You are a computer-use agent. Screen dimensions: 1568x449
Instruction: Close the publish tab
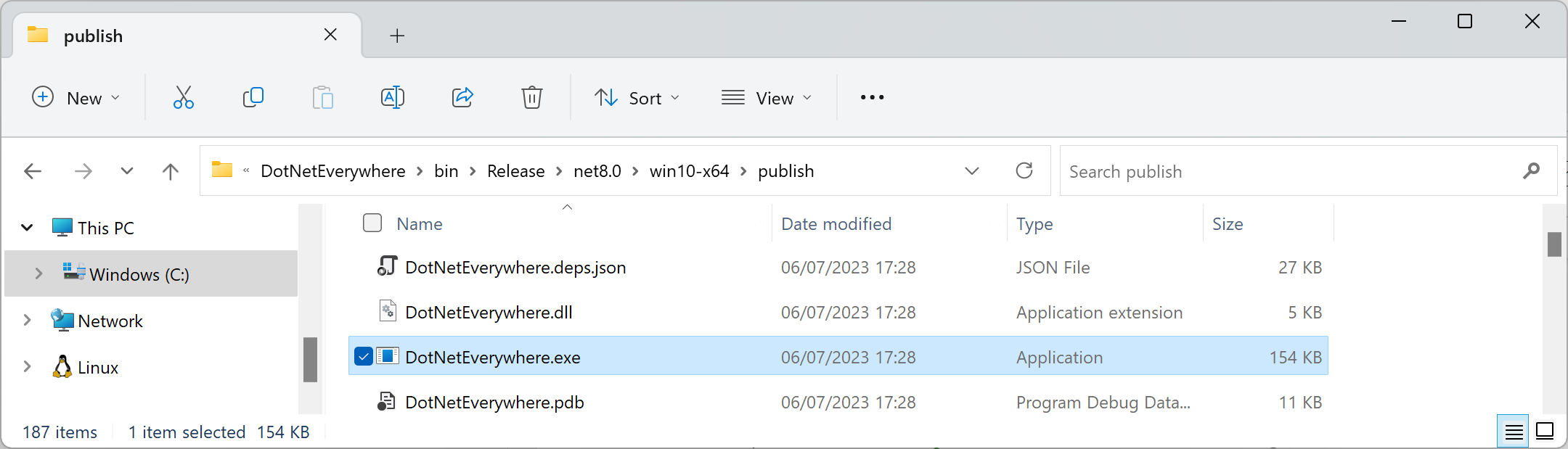330,35
